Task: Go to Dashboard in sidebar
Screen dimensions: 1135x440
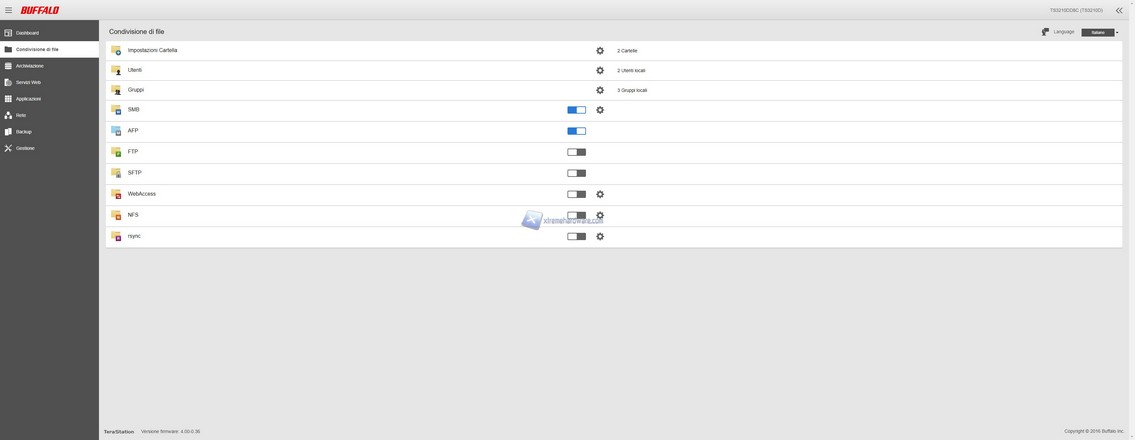Action: click(x=27, y=33)
